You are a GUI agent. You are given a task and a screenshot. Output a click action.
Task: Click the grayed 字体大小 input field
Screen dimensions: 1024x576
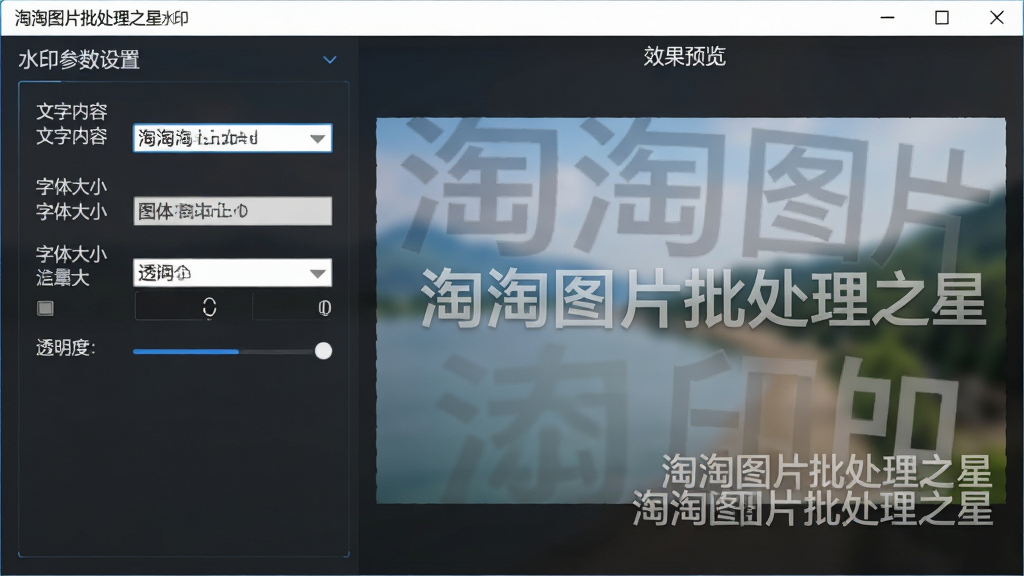[232, 211]
